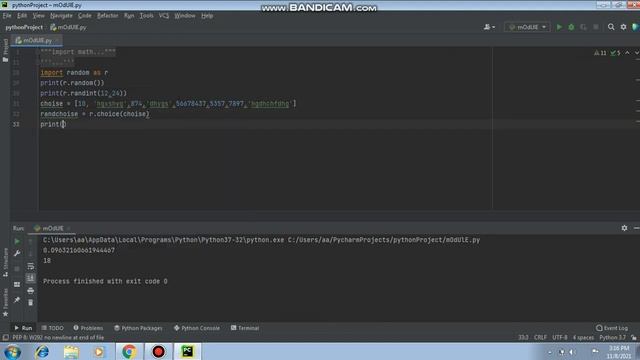Click the Python 3.7 interpreter selector

click(612, 338)
